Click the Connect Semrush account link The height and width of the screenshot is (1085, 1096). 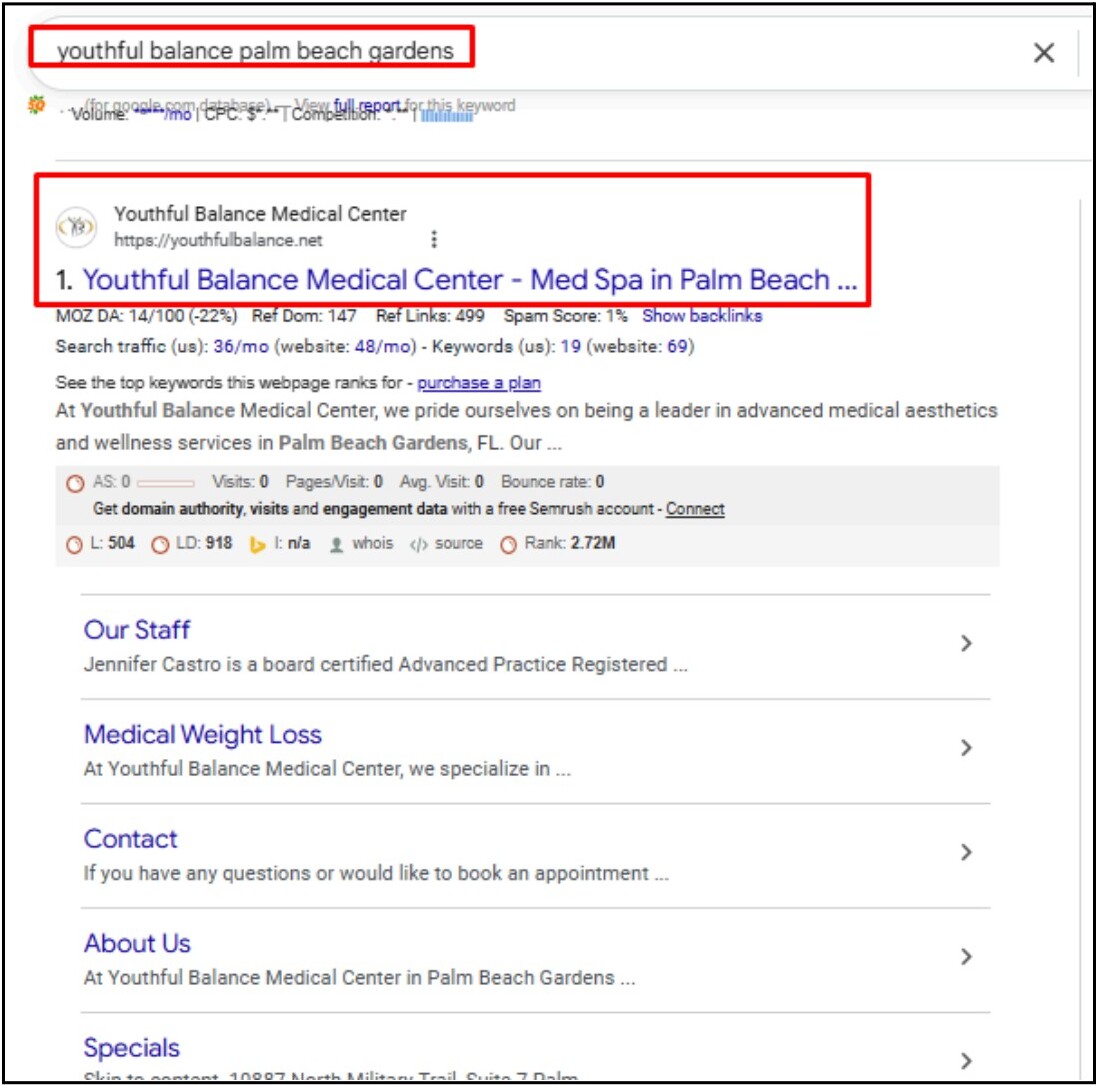click(x=695, y=509)
